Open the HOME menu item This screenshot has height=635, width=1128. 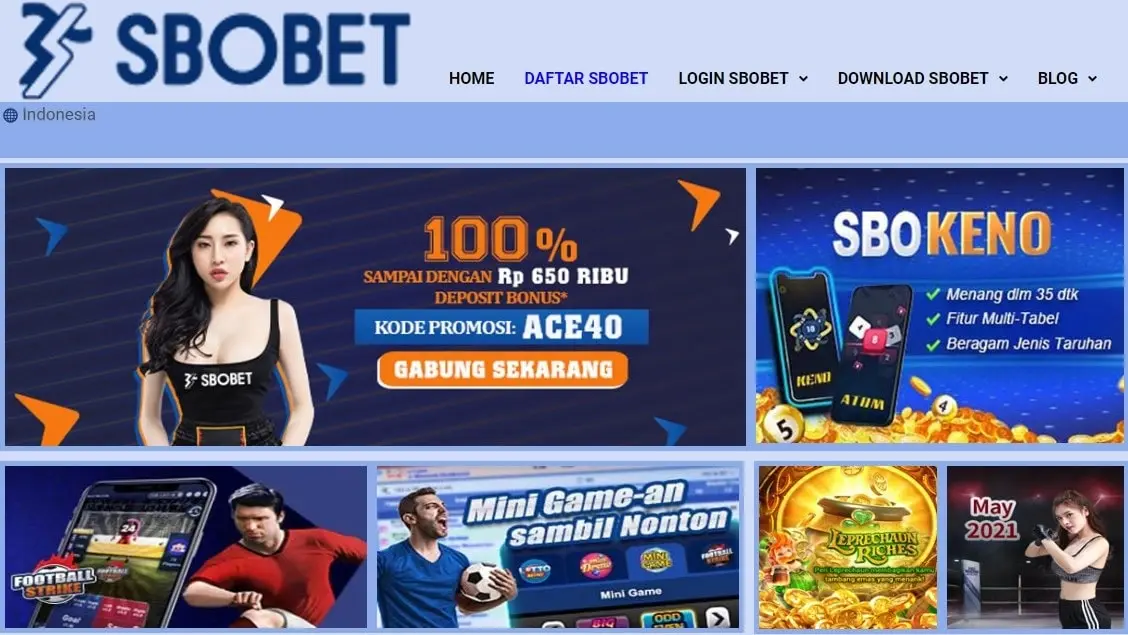click(471, 78)
